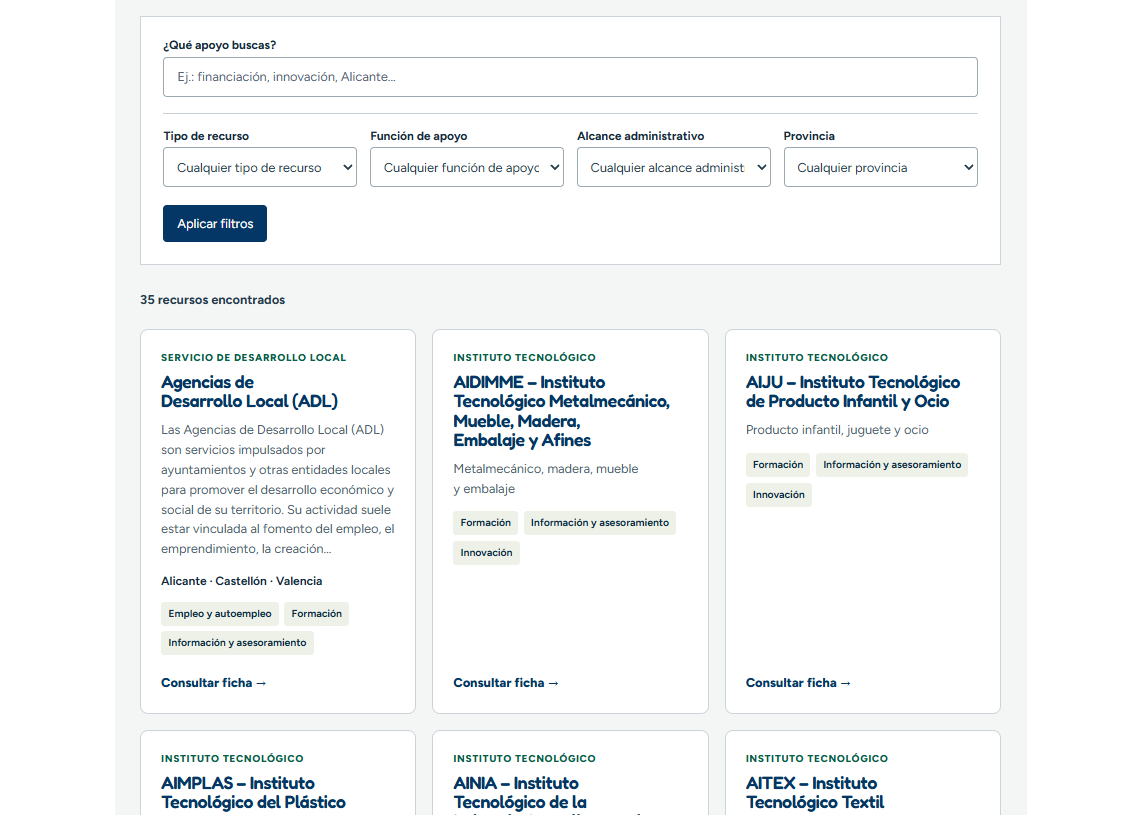Click 'Consultar ficha' on the AIJU card

[x=798, y=683]
